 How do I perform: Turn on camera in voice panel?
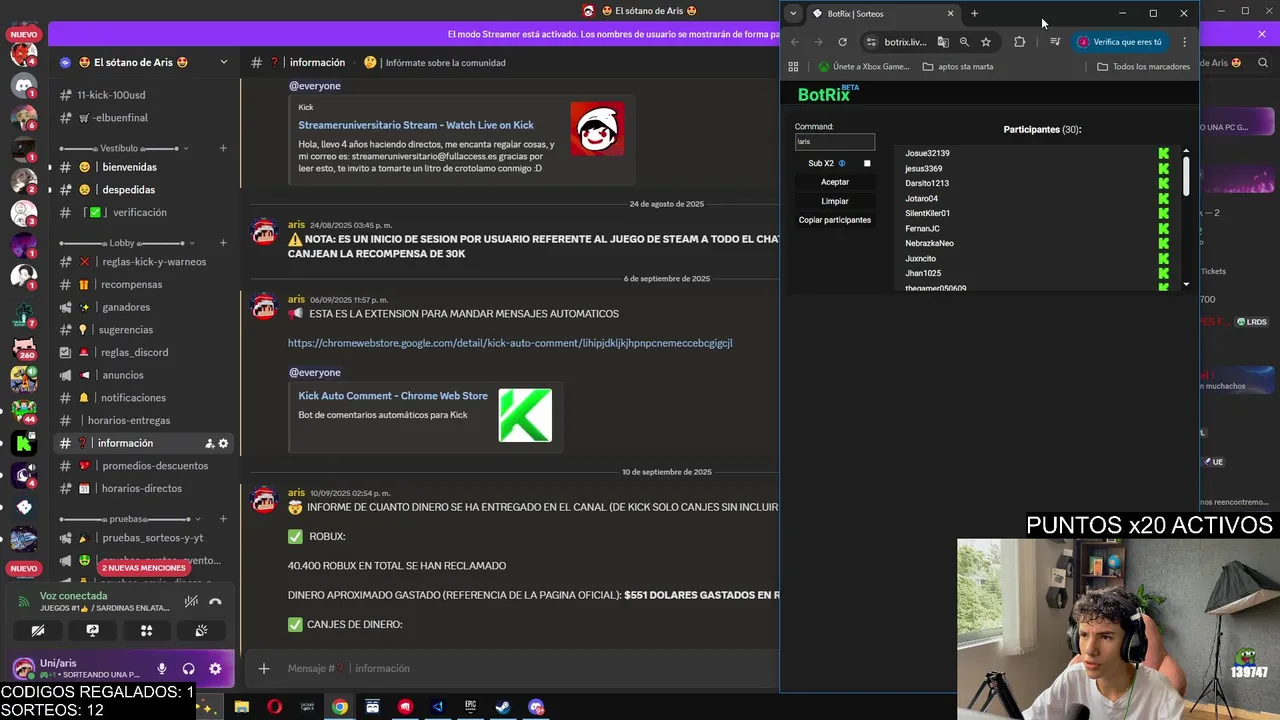click(x=38, y=631)
